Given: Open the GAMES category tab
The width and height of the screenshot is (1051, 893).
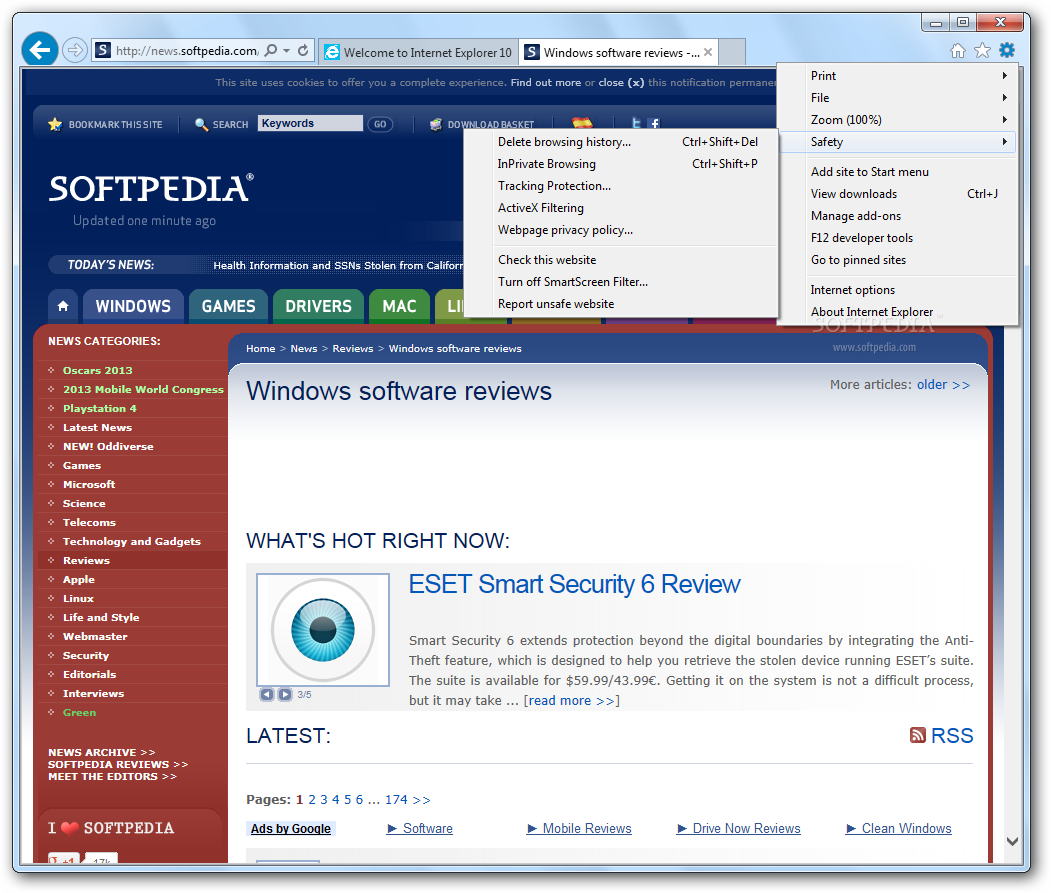Looking at the screenshot, I should (x=229, y=306).
